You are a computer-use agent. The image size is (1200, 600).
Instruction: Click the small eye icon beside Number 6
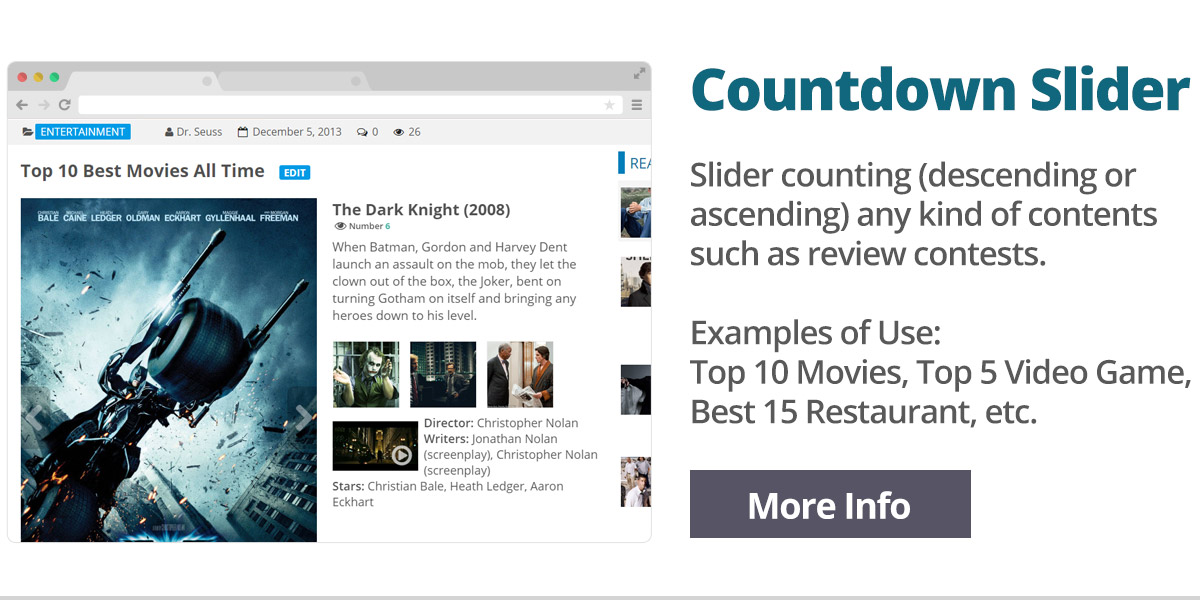[x=340, y=227]
